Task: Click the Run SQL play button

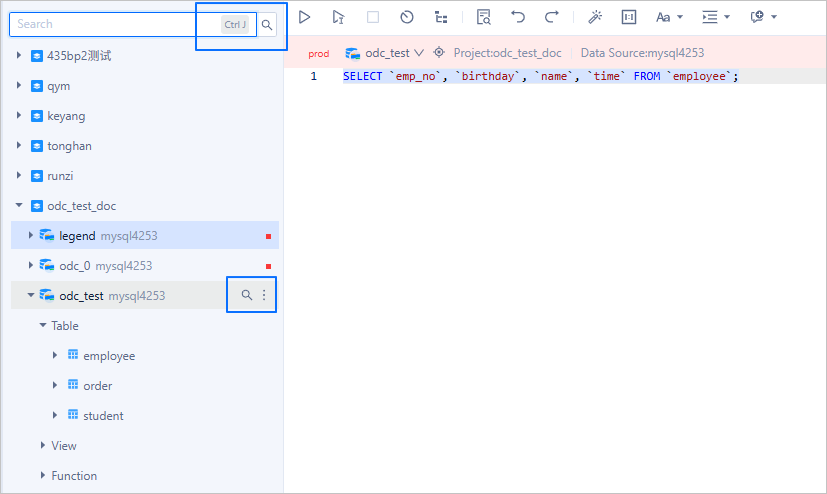Action: pos(305,17)
